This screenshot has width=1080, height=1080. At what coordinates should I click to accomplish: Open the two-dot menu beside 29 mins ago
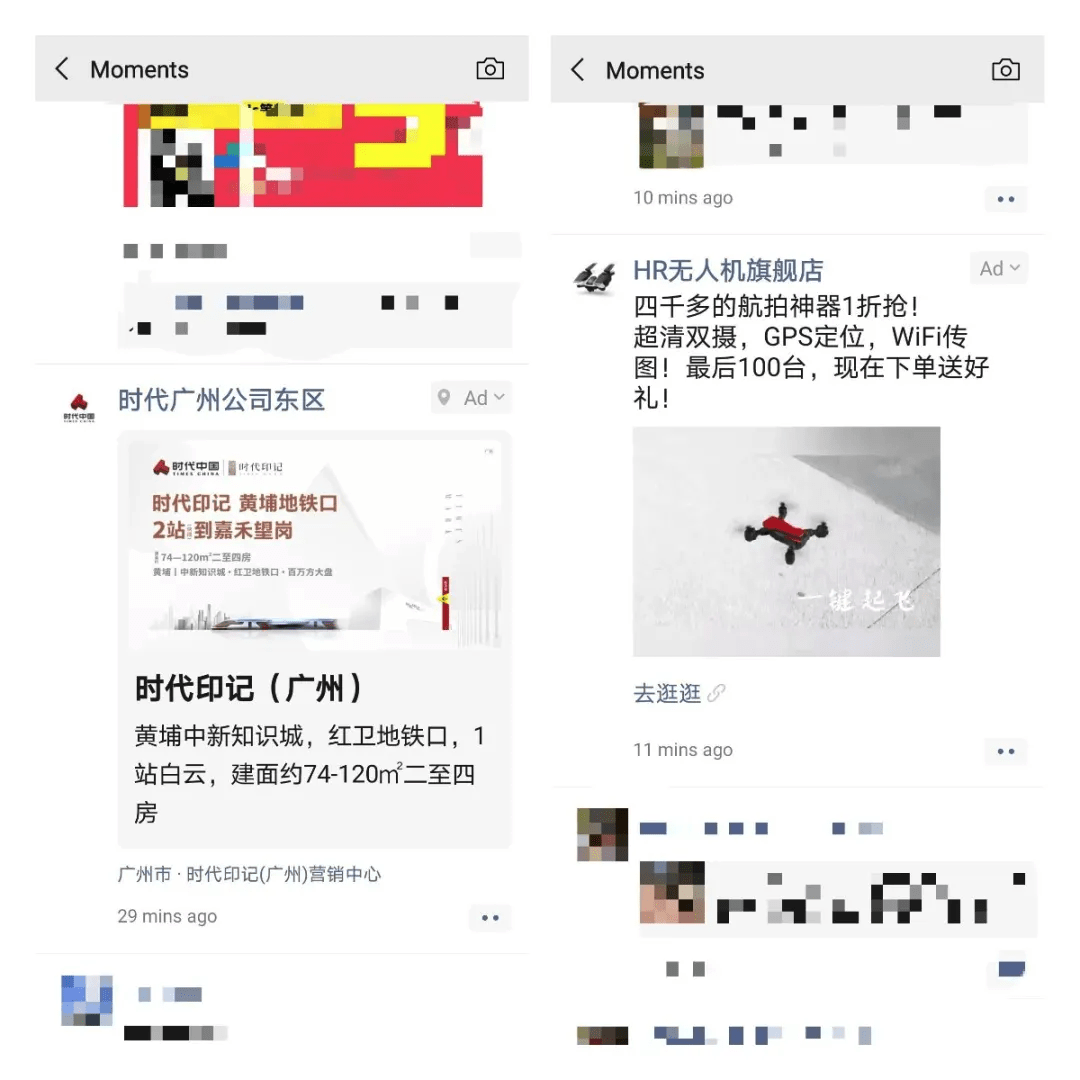tap(490, 917)
